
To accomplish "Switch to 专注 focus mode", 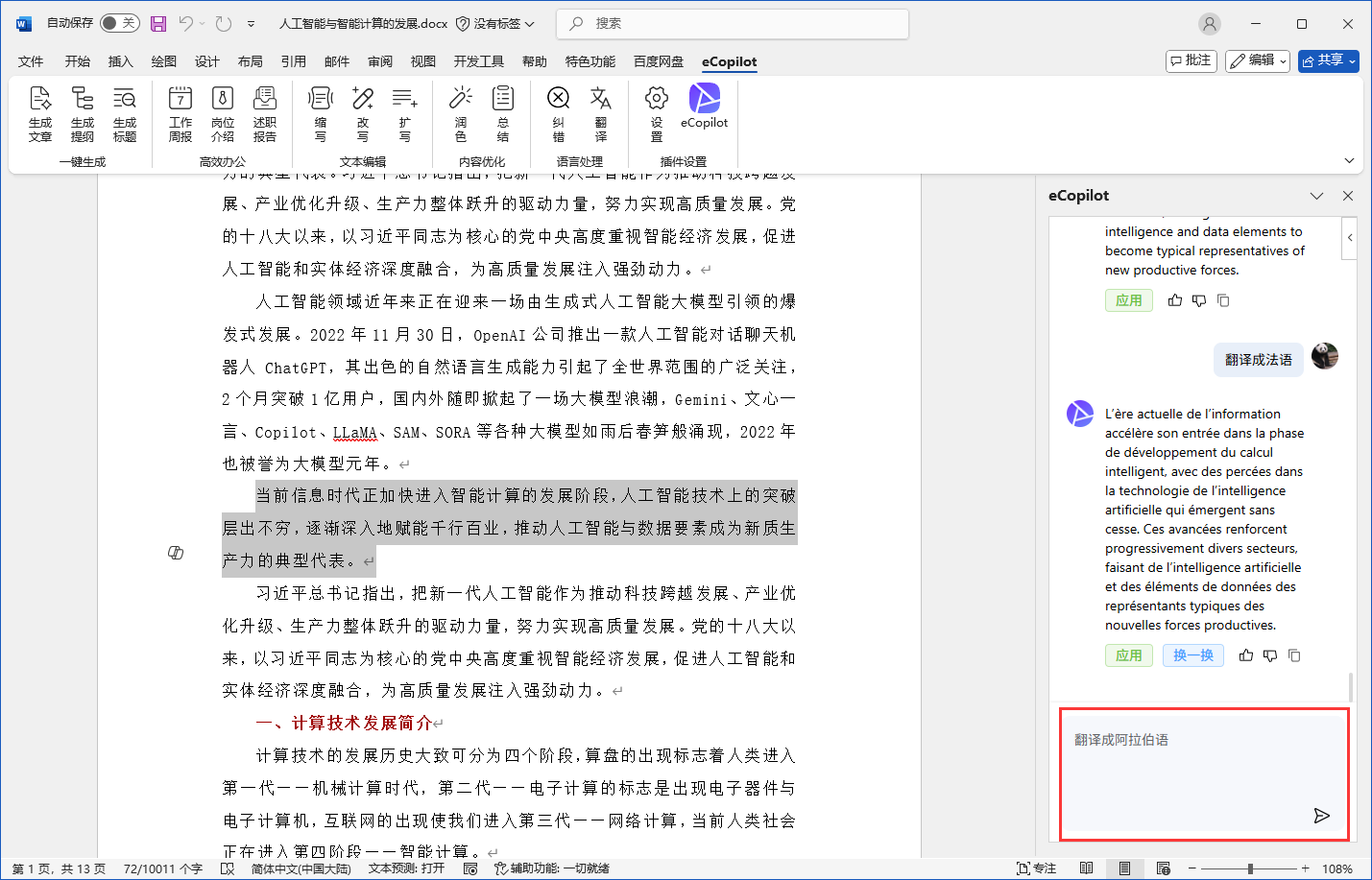I will [1036, 868].
